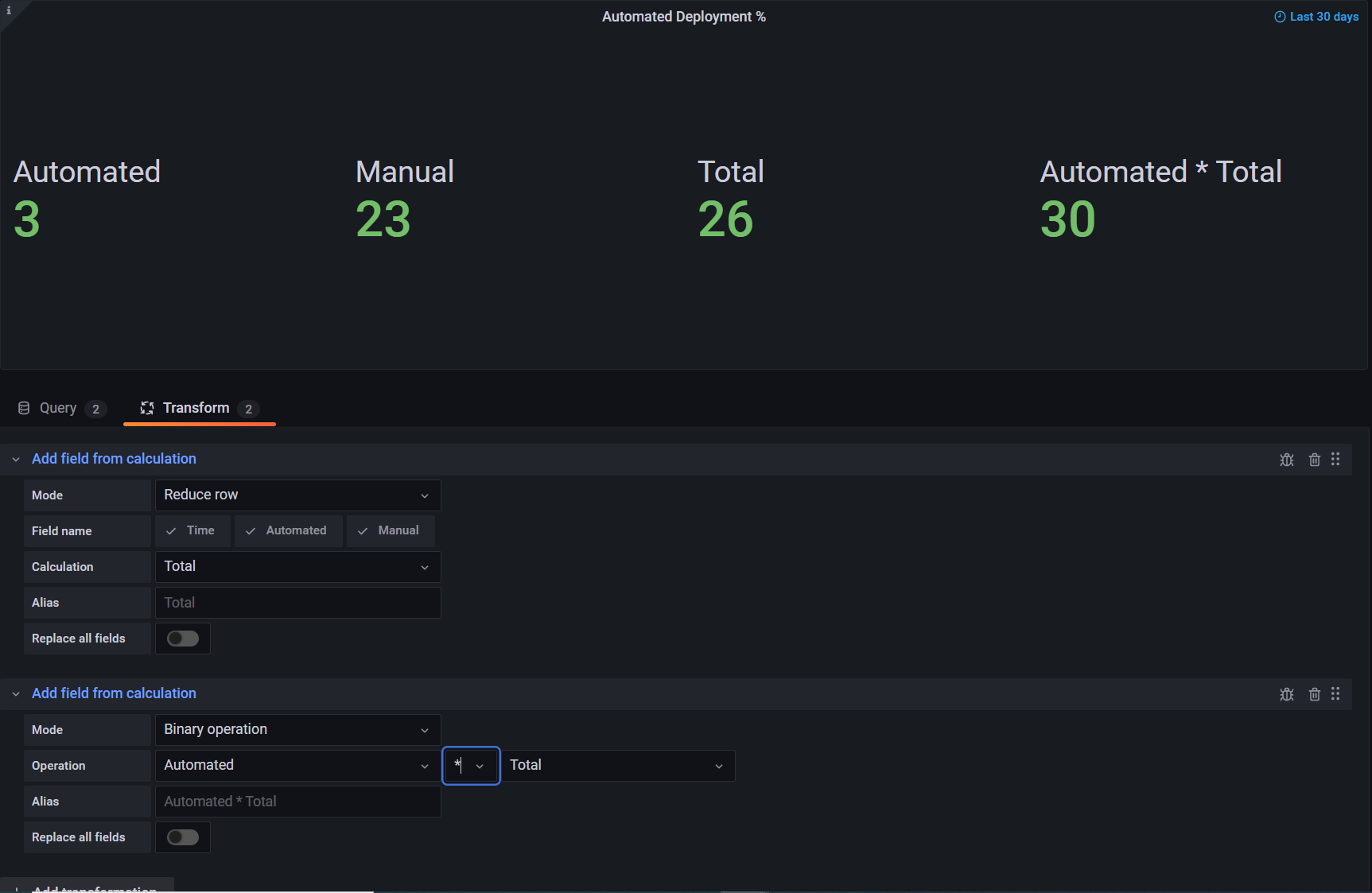The width and height of the screenshot is (1372, 893).
Task: Click the Alias field with Total placeholder
Action: coord(297,603)
